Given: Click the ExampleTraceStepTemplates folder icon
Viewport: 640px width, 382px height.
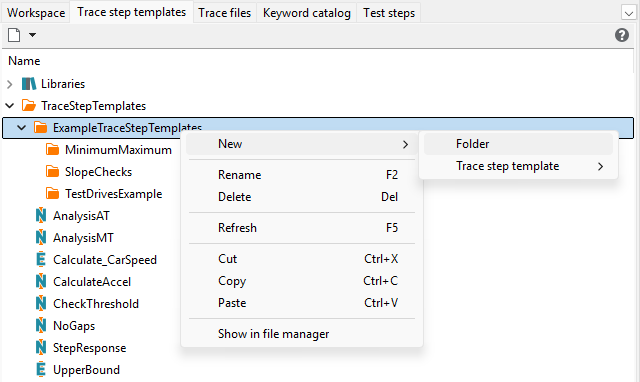Looking at the screenshot, I should tap(40, 128).
